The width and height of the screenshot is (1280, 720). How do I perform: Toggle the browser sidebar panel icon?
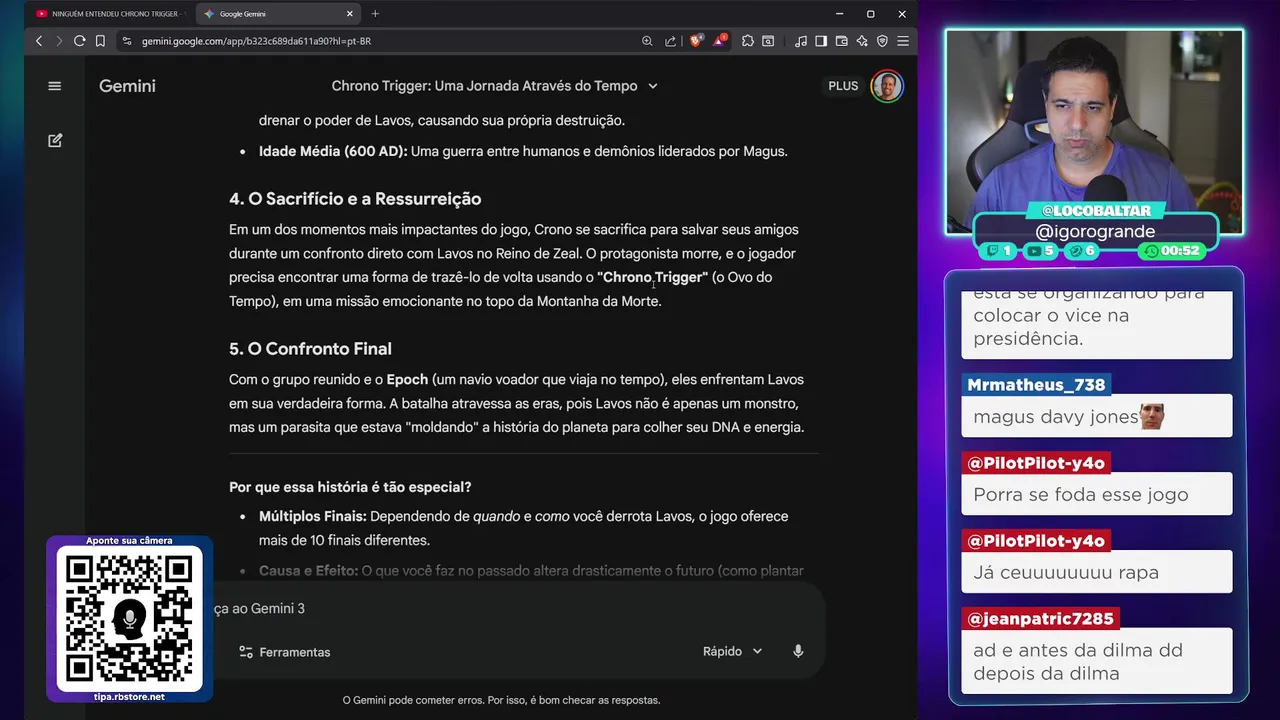click(x=821, y=41)
